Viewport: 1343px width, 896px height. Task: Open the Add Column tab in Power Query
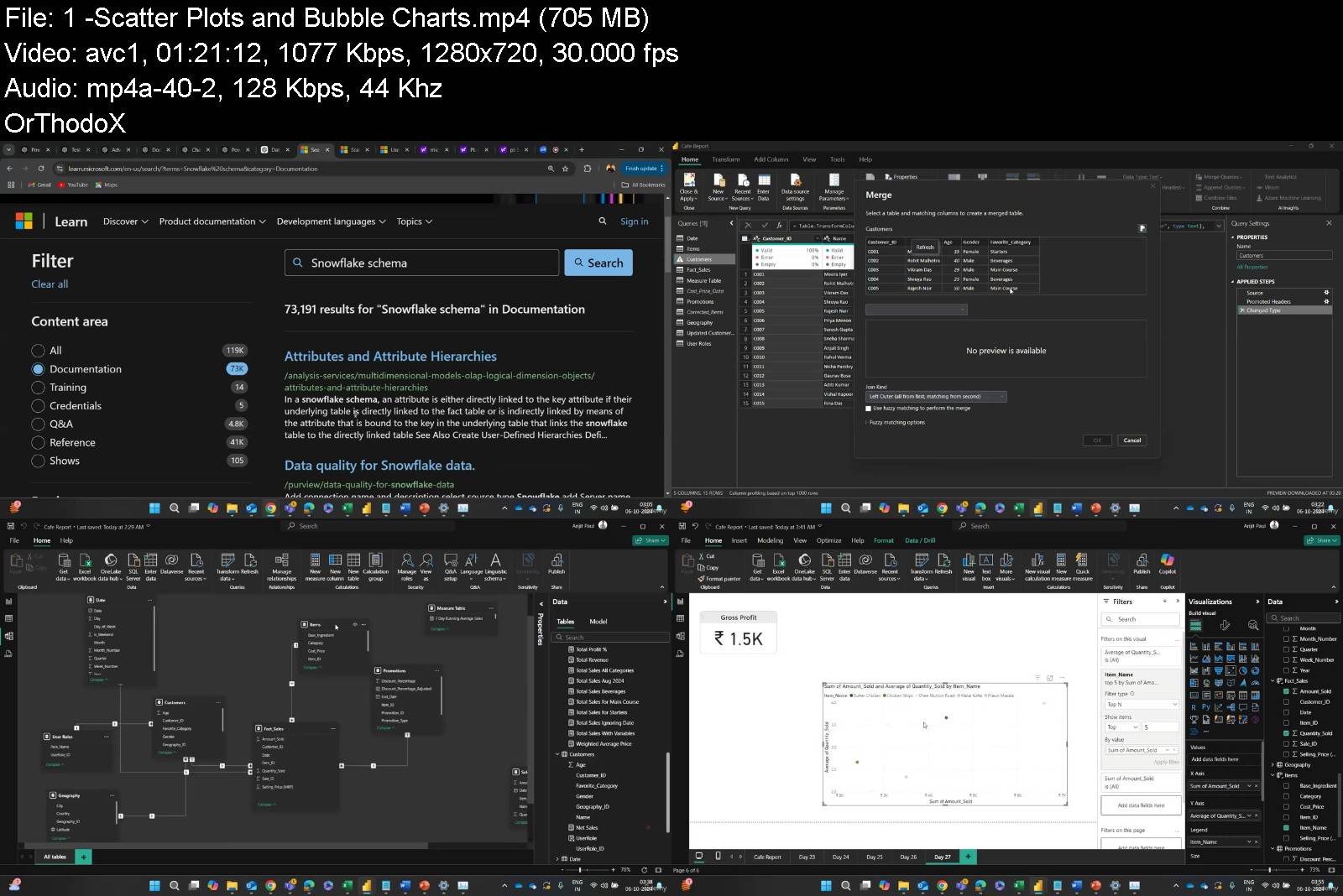pos(771,159)
